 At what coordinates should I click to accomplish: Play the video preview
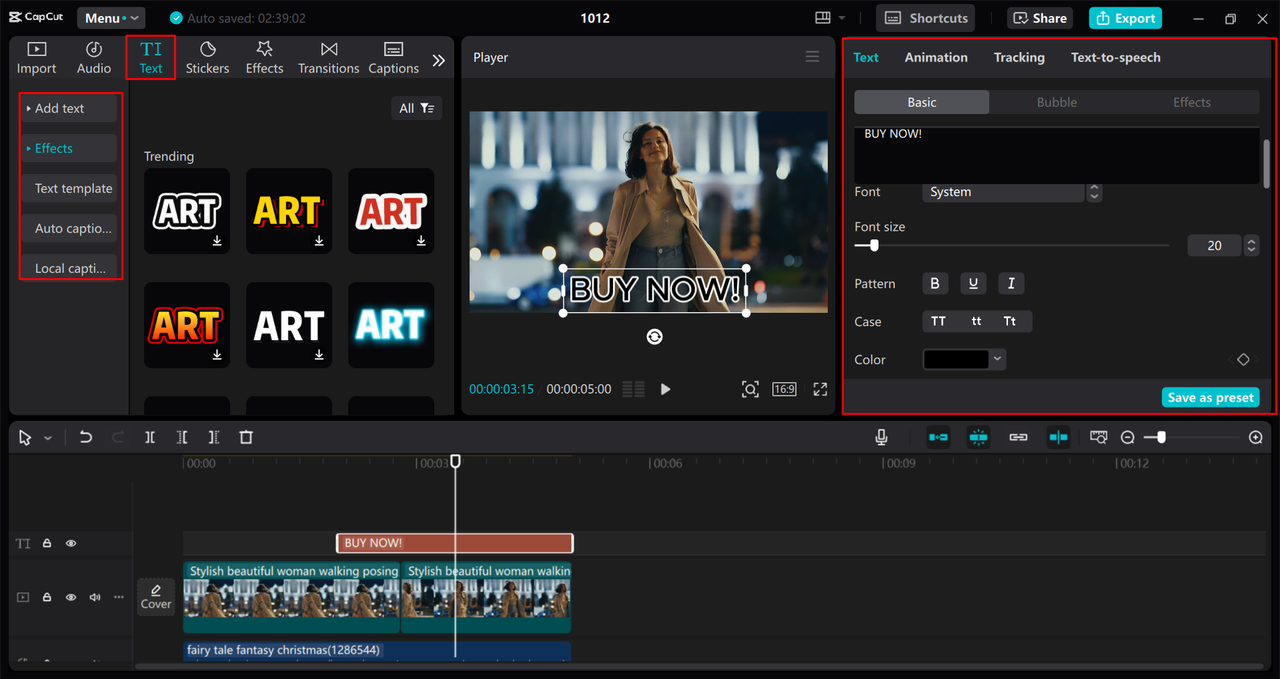click(x=665, y=389)
